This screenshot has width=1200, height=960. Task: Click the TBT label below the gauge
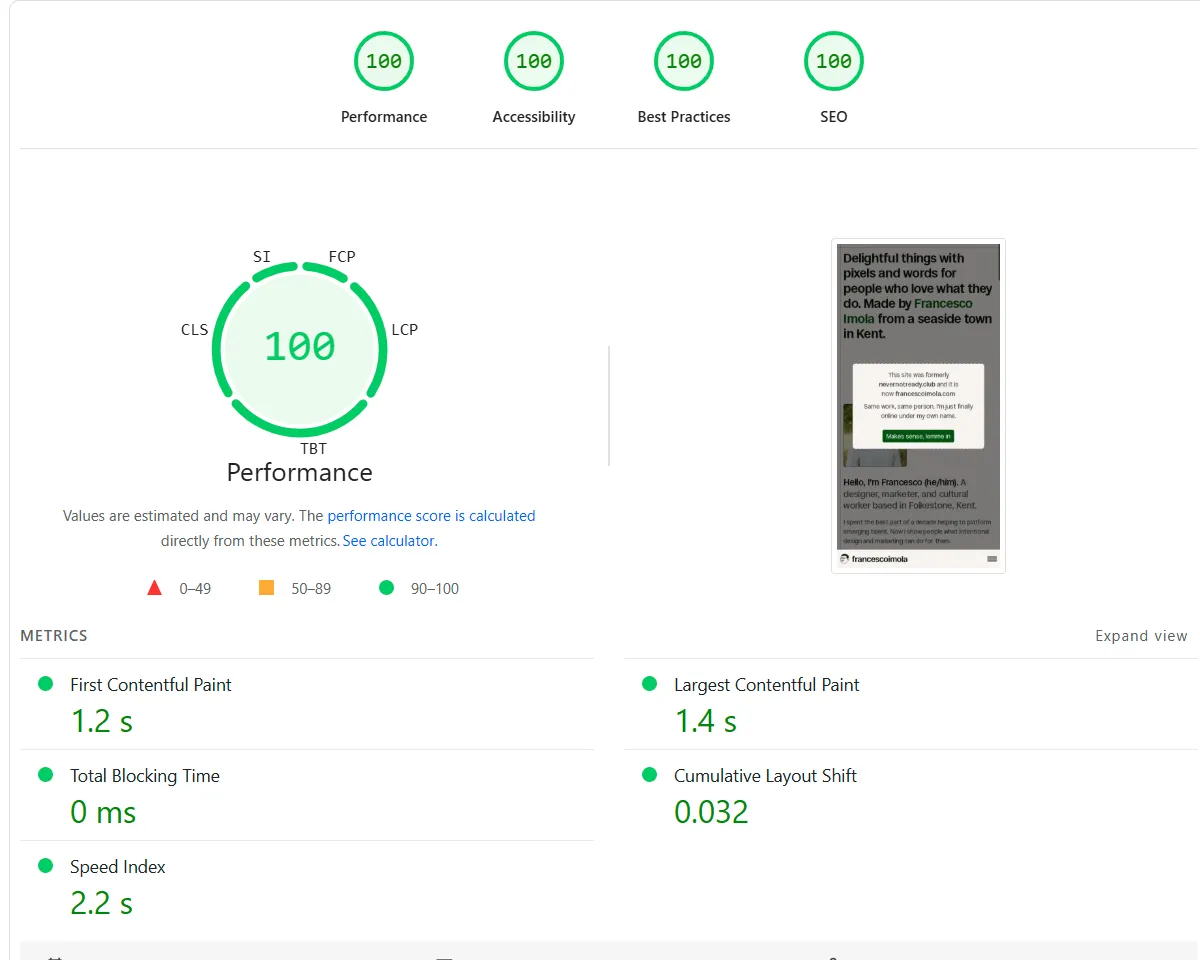313,448
